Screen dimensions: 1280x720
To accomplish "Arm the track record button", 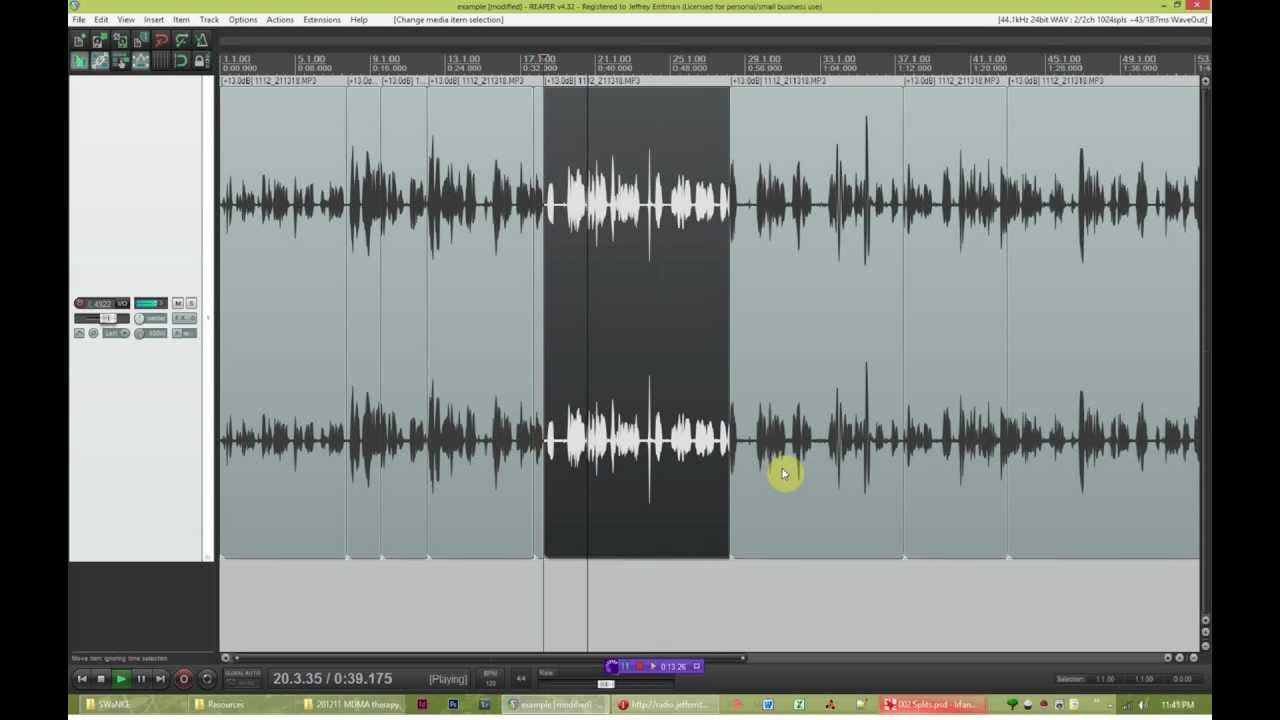I will [80, 303].
